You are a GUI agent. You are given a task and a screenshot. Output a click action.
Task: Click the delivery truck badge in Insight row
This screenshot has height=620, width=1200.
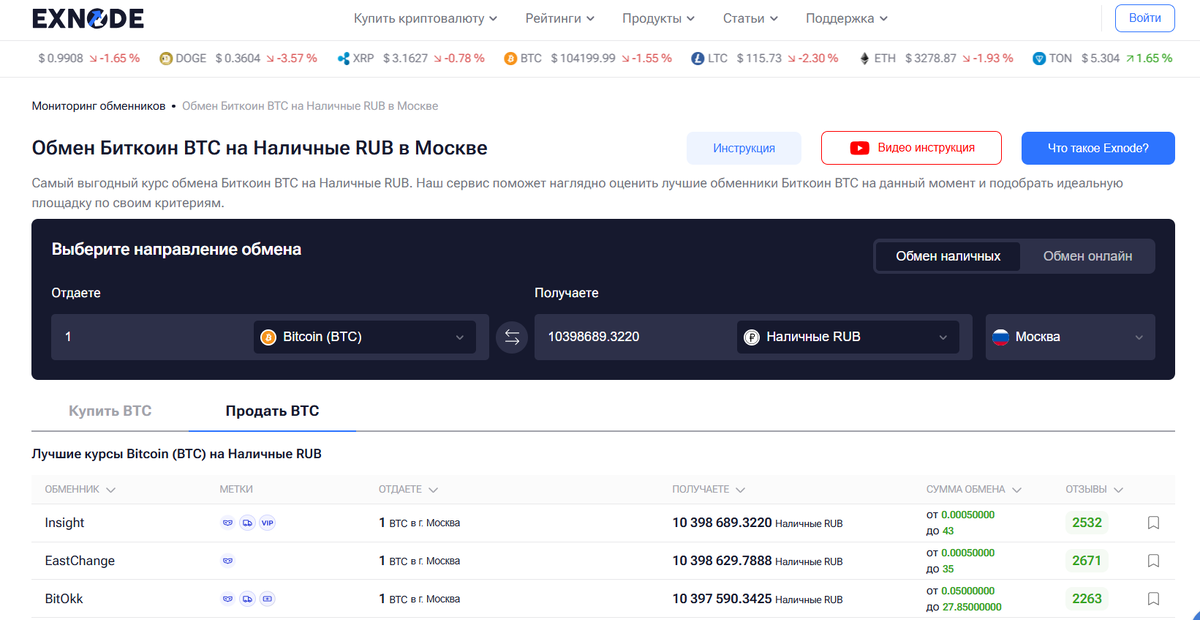pos(247,523)
